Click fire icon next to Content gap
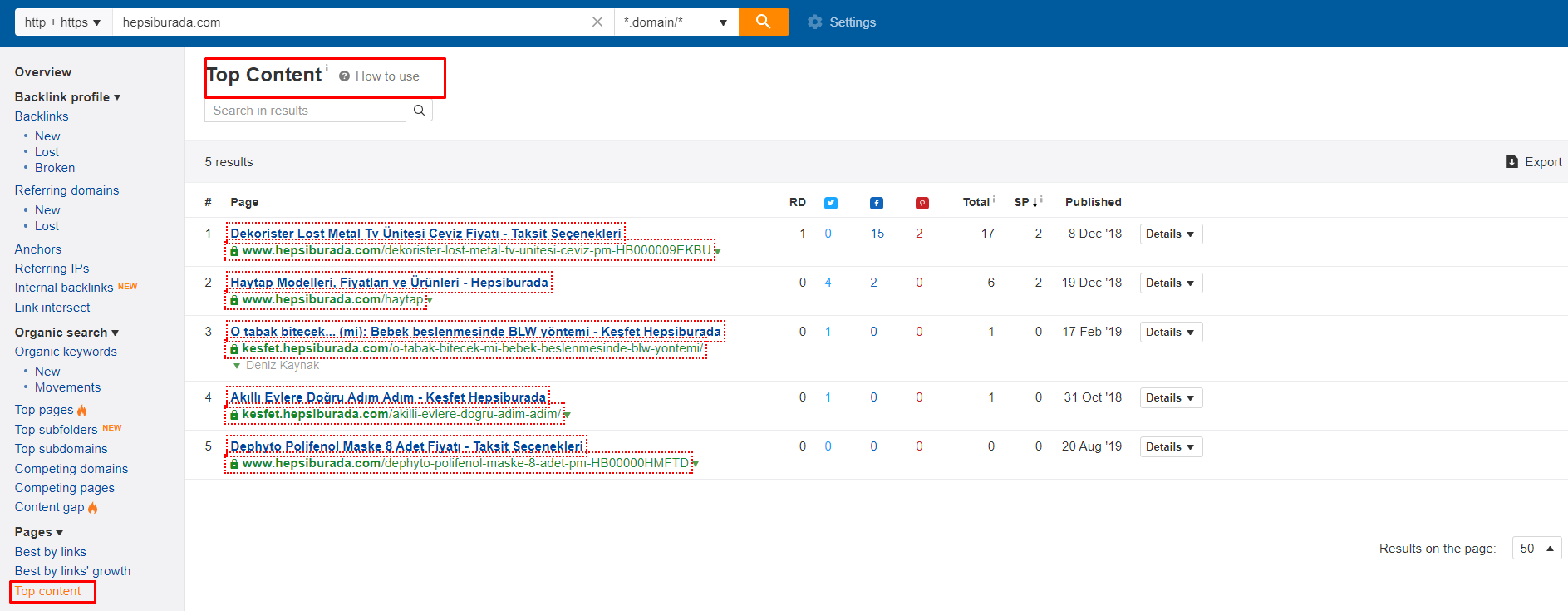Viewport: 1568px width, 611px height. tap(92, 507)
